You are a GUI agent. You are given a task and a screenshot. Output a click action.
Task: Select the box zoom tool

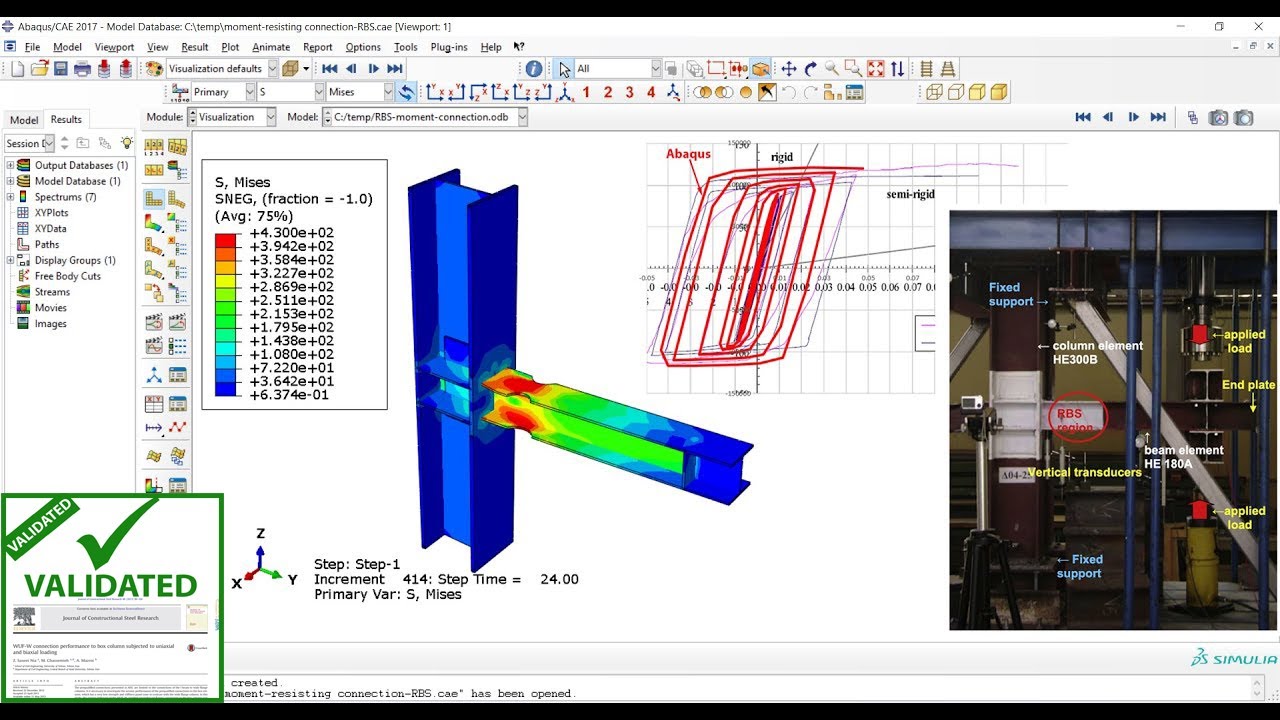853,69
